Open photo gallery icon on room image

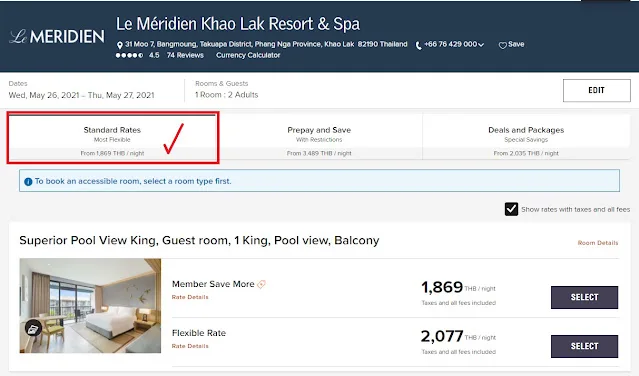click(33, 328)
